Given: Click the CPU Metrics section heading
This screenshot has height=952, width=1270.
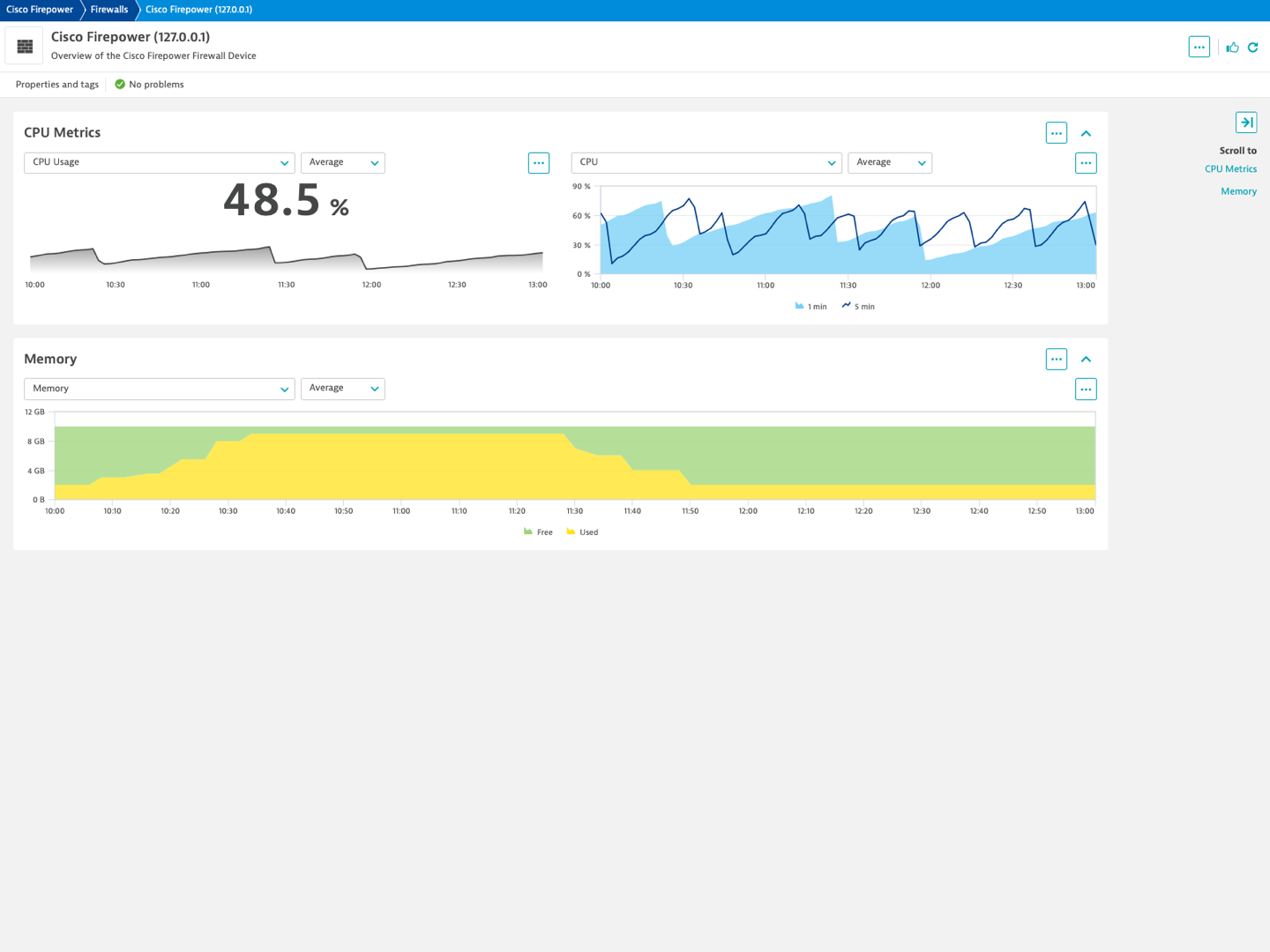Looking at the screenshot, I should (63, 133).
